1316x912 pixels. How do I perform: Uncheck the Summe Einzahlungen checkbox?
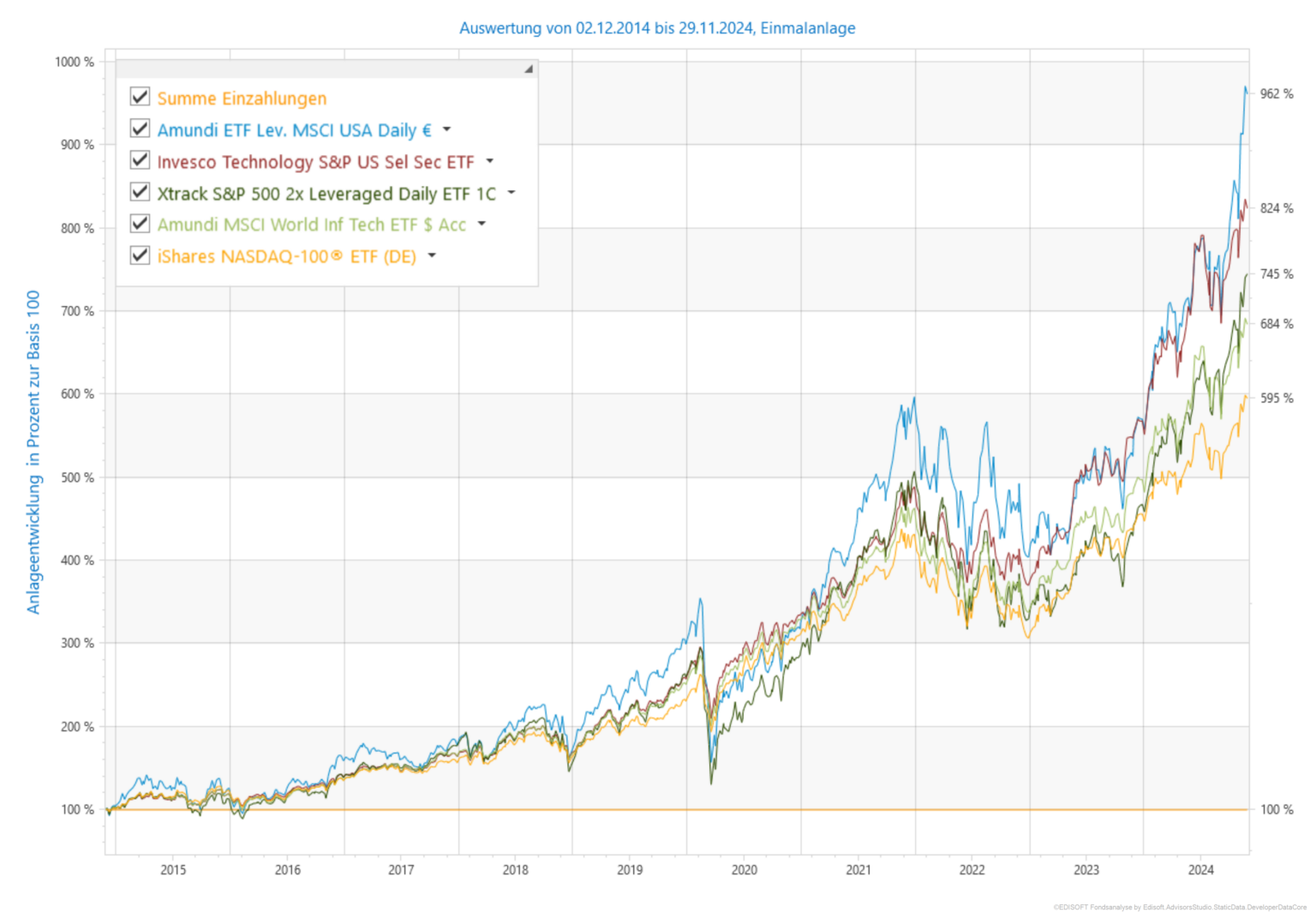point(141,97)
